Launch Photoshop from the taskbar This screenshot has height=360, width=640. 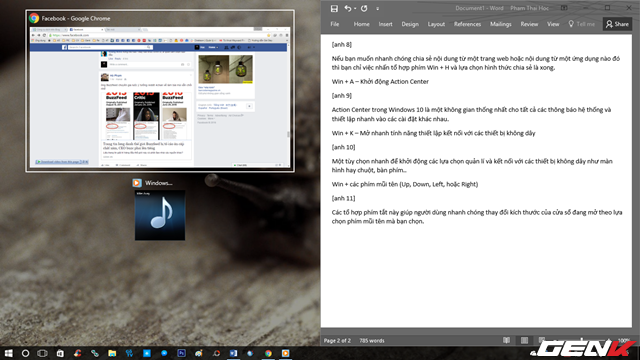(181, 353)
